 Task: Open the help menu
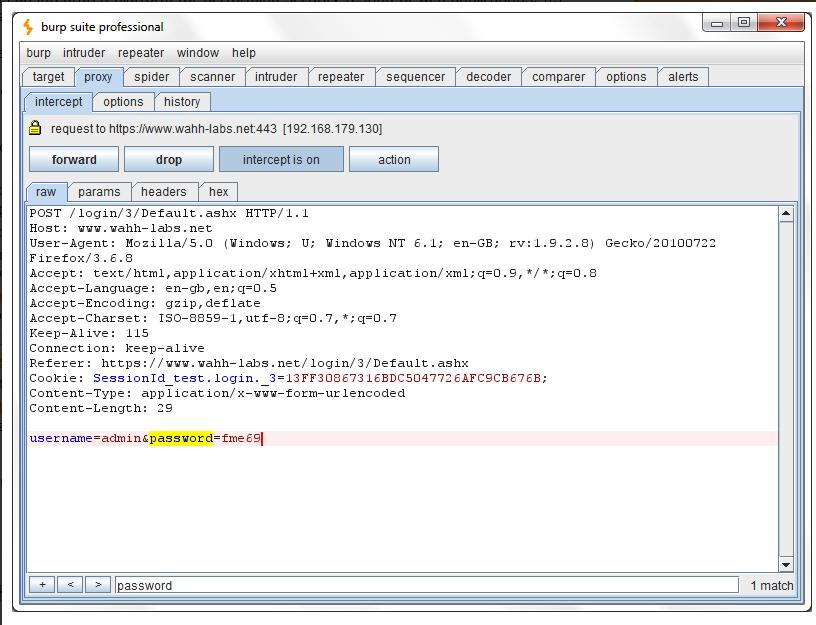tap(244, 53)
